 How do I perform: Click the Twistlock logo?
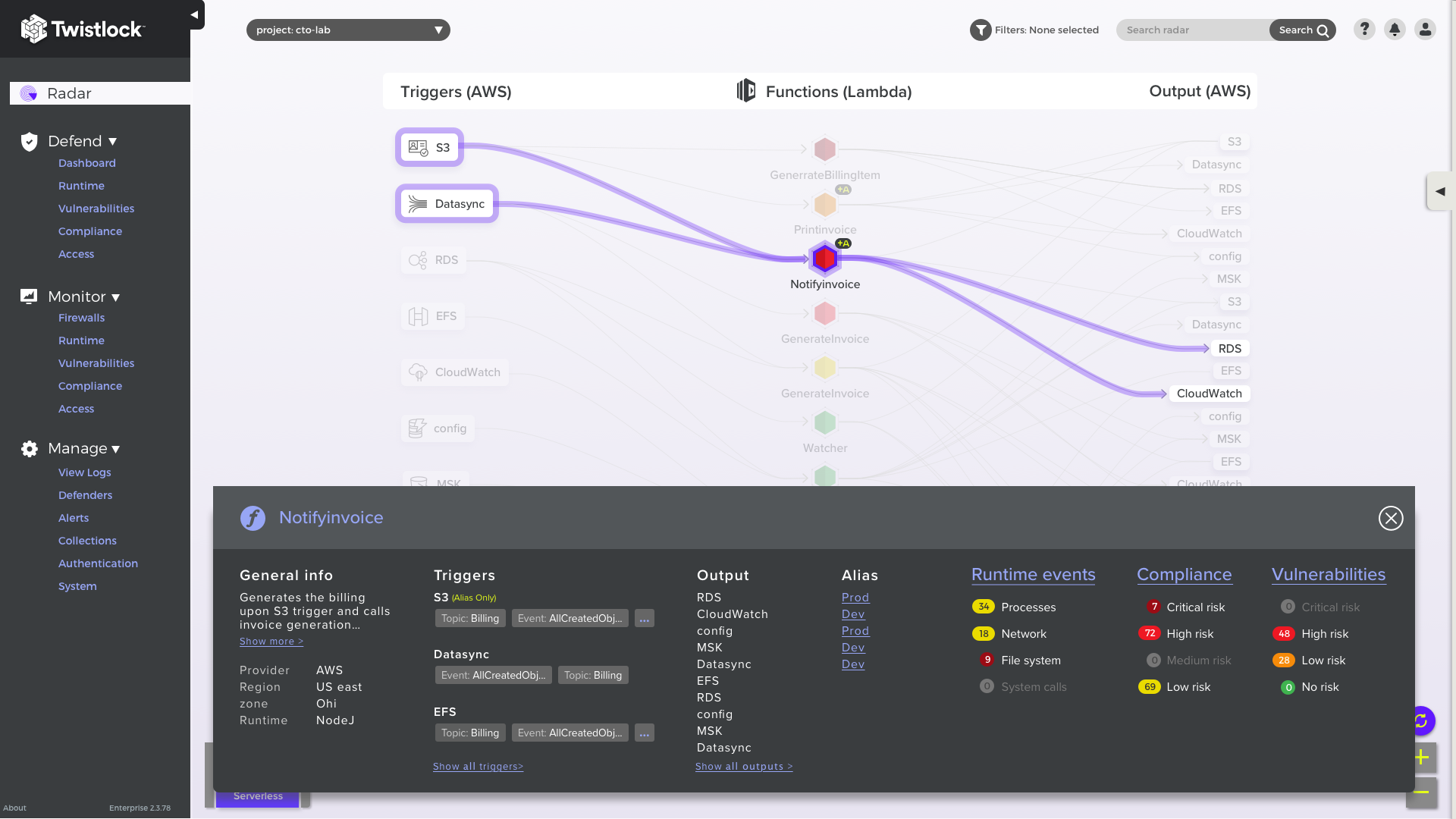82,30
